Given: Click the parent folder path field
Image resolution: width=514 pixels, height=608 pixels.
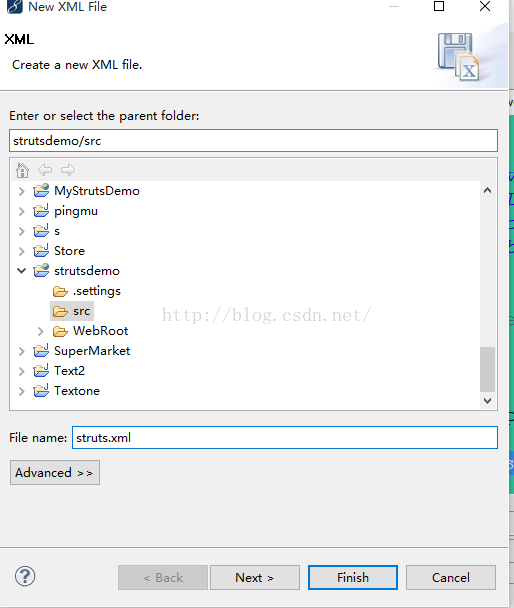Looking at the screenshot, I should 253,140.
